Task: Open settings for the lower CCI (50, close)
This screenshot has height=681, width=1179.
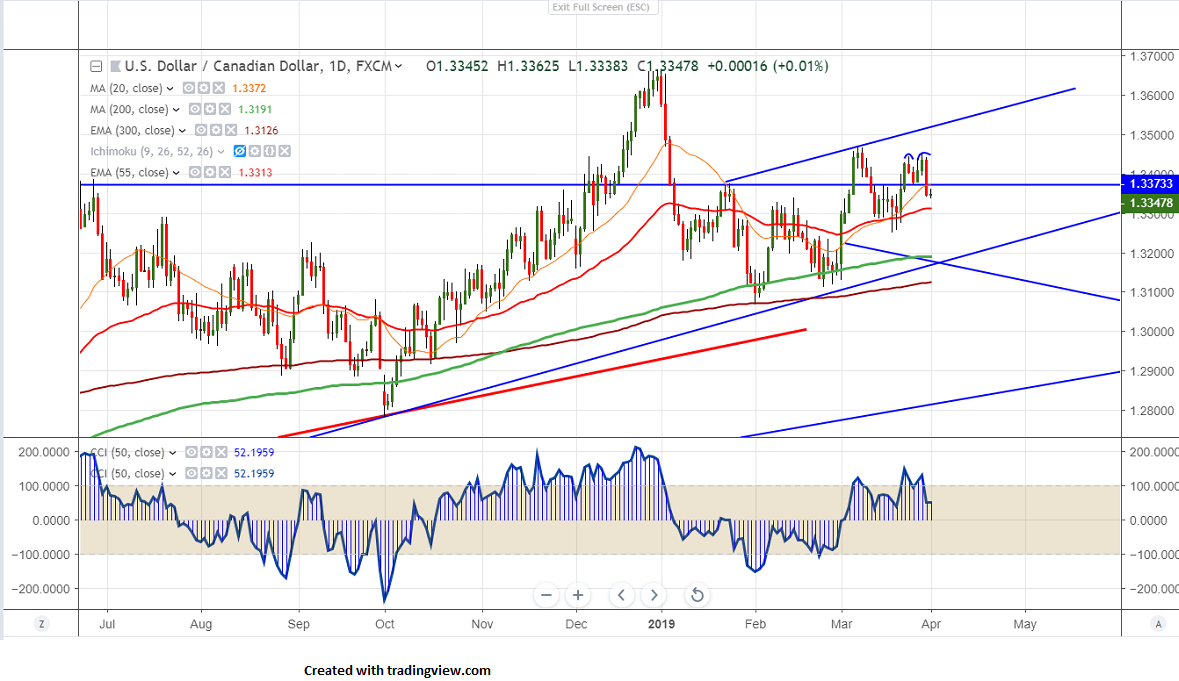Action: click(206, 474)
